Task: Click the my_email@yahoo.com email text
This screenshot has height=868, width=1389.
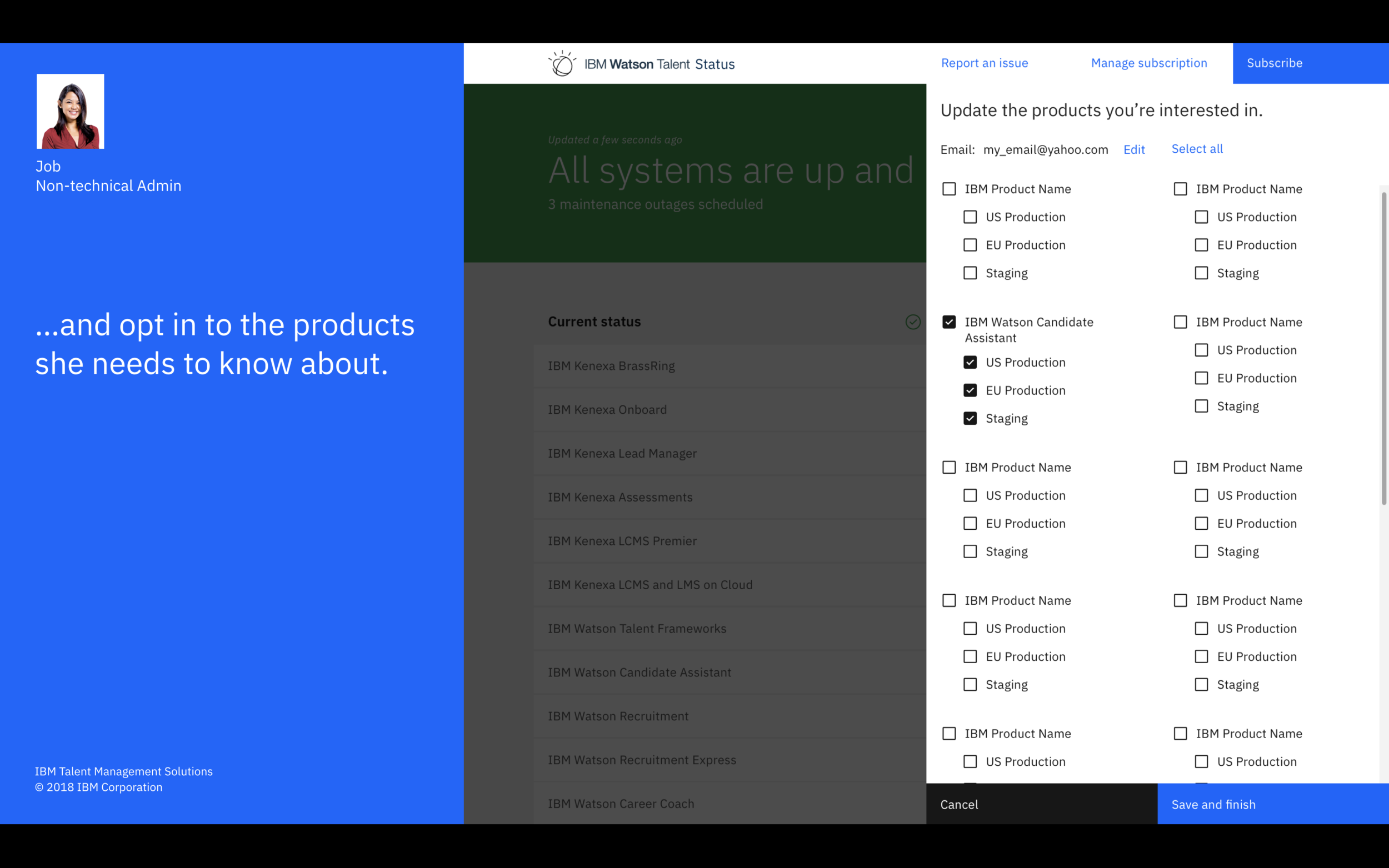Action: [x=1046, y=149]
